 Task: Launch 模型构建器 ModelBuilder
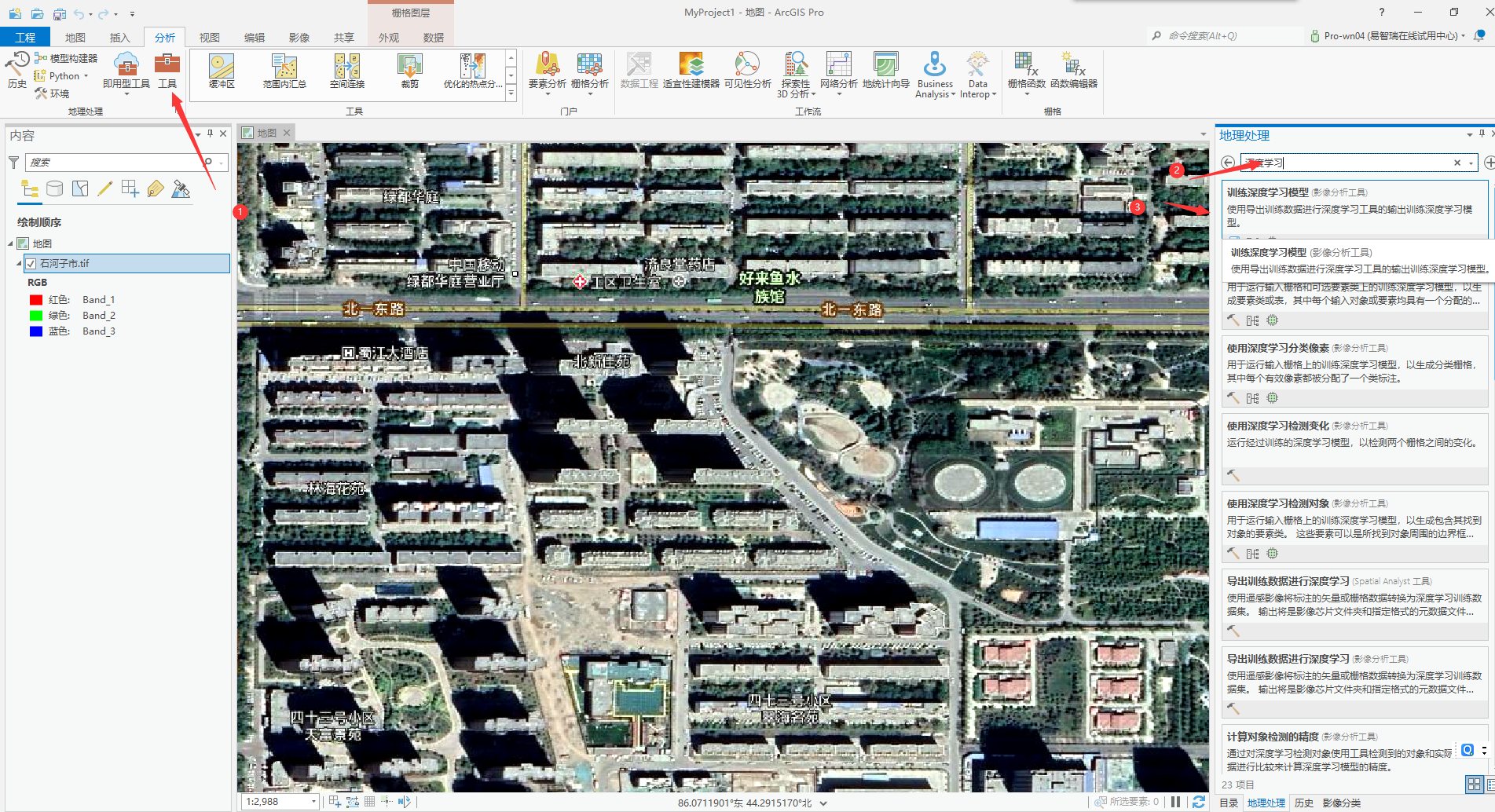point(66,58)
